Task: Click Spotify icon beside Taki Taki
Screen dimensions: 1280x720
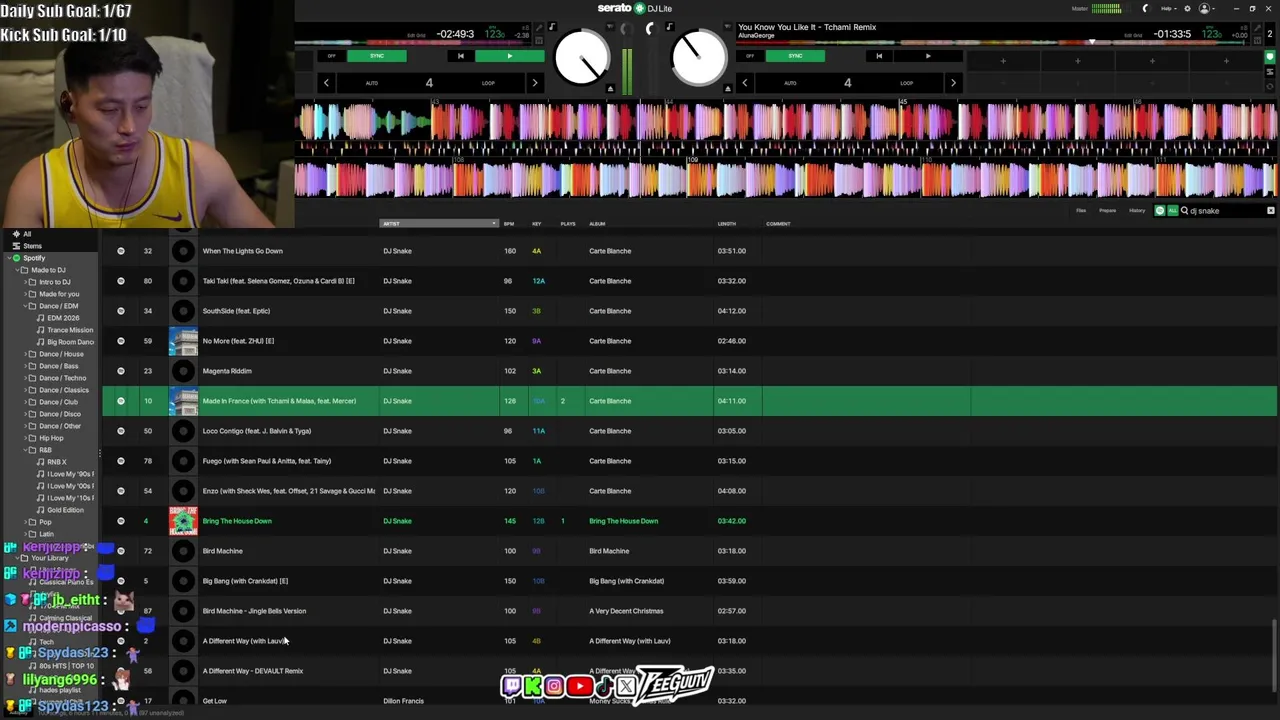Action: [x=121, y=281]
